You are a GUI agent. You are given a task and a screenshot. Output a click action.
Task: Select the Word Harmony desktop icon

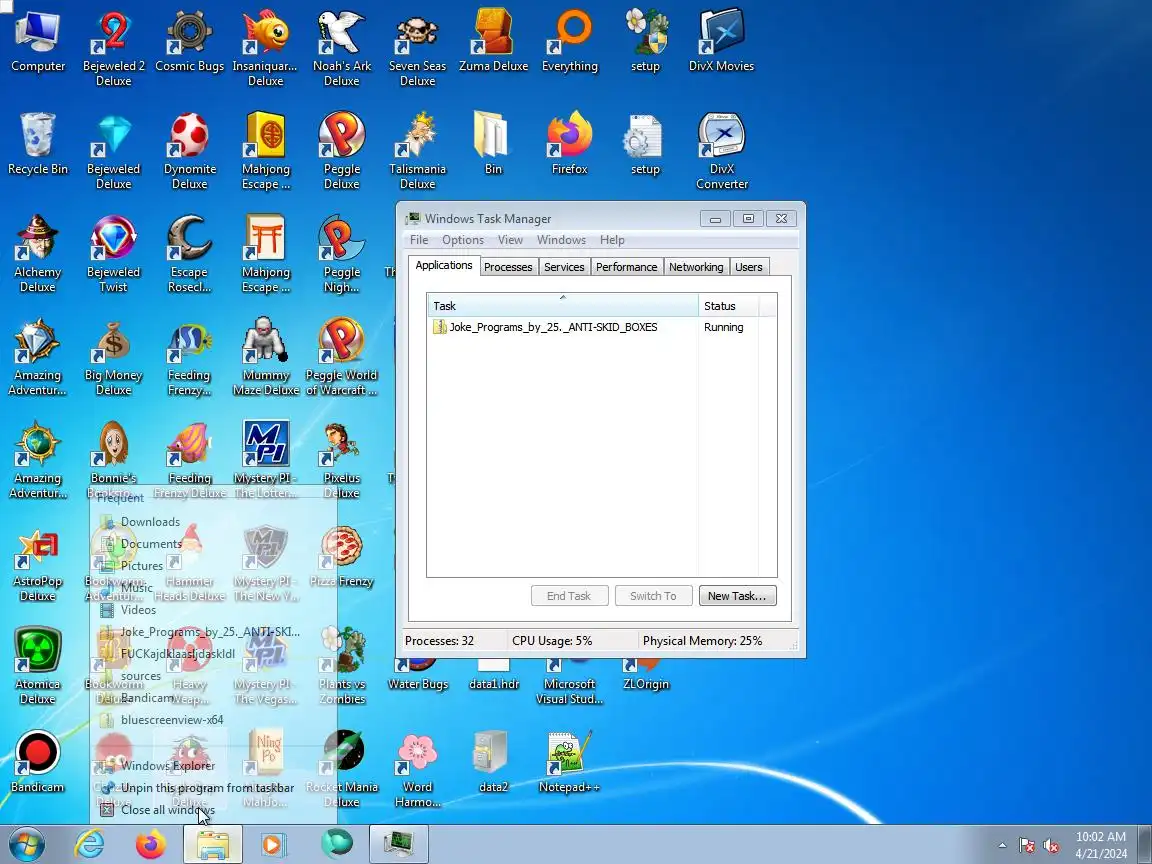(x=417, y=768)
